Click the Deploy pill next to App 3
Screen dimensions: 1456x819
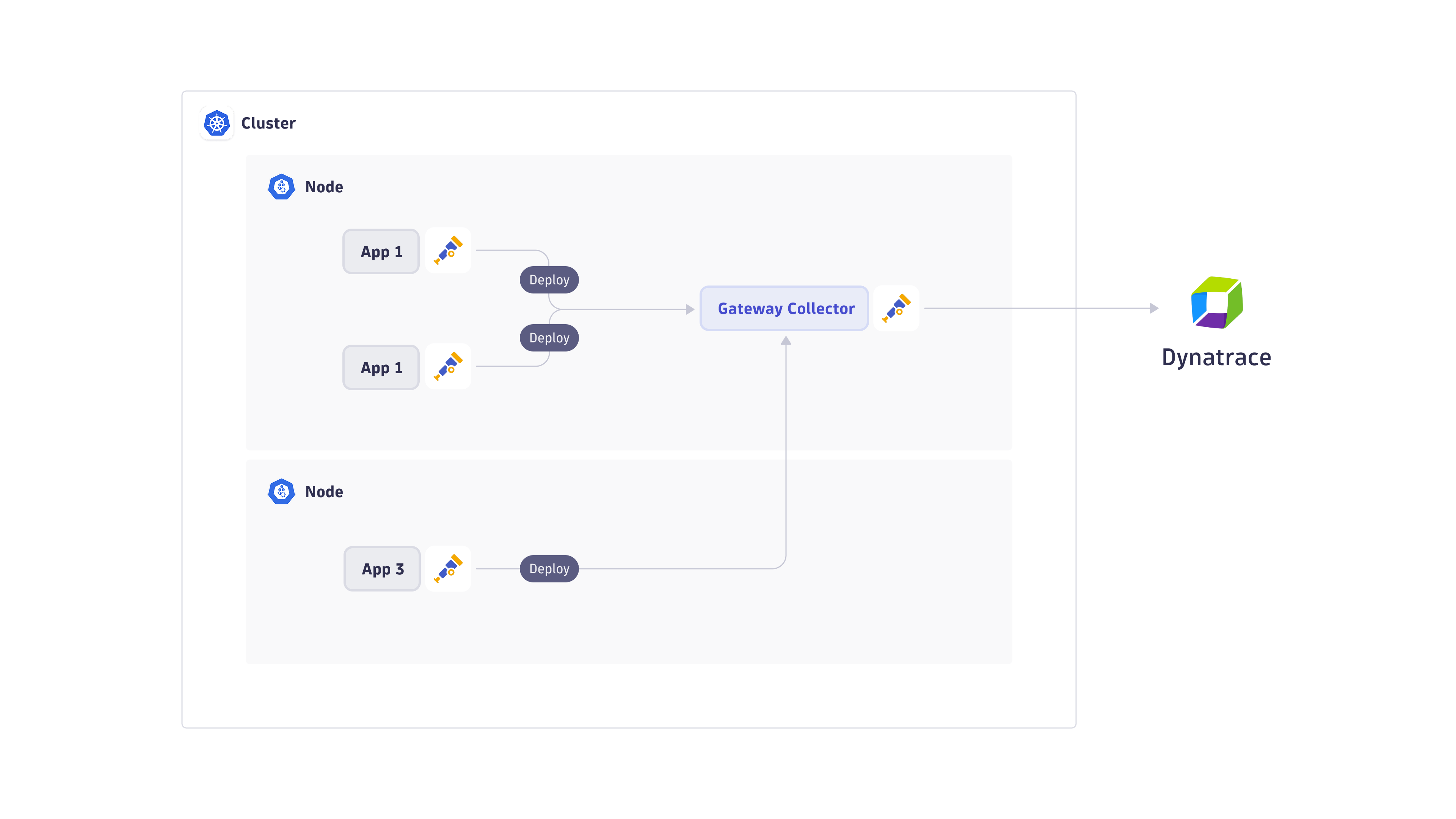pyautogui.click(x=549, y=569)
